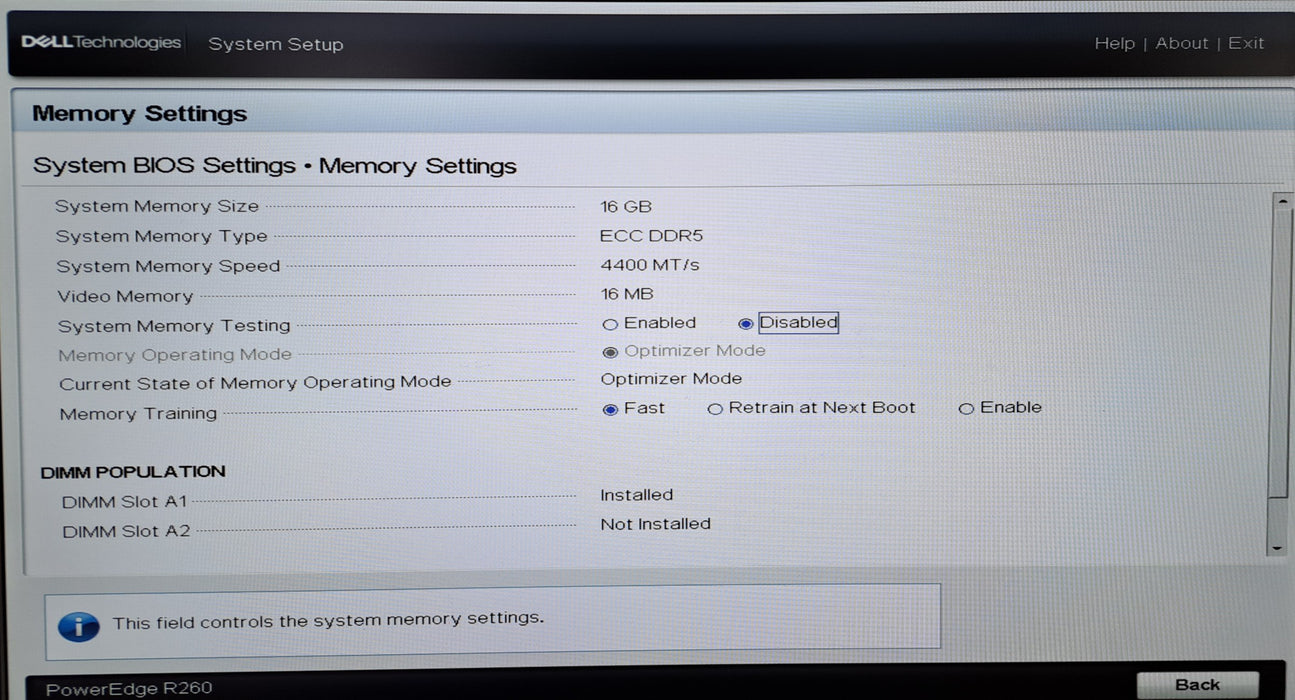Choose Retrain at Next Boot option

tap(715, 409)
